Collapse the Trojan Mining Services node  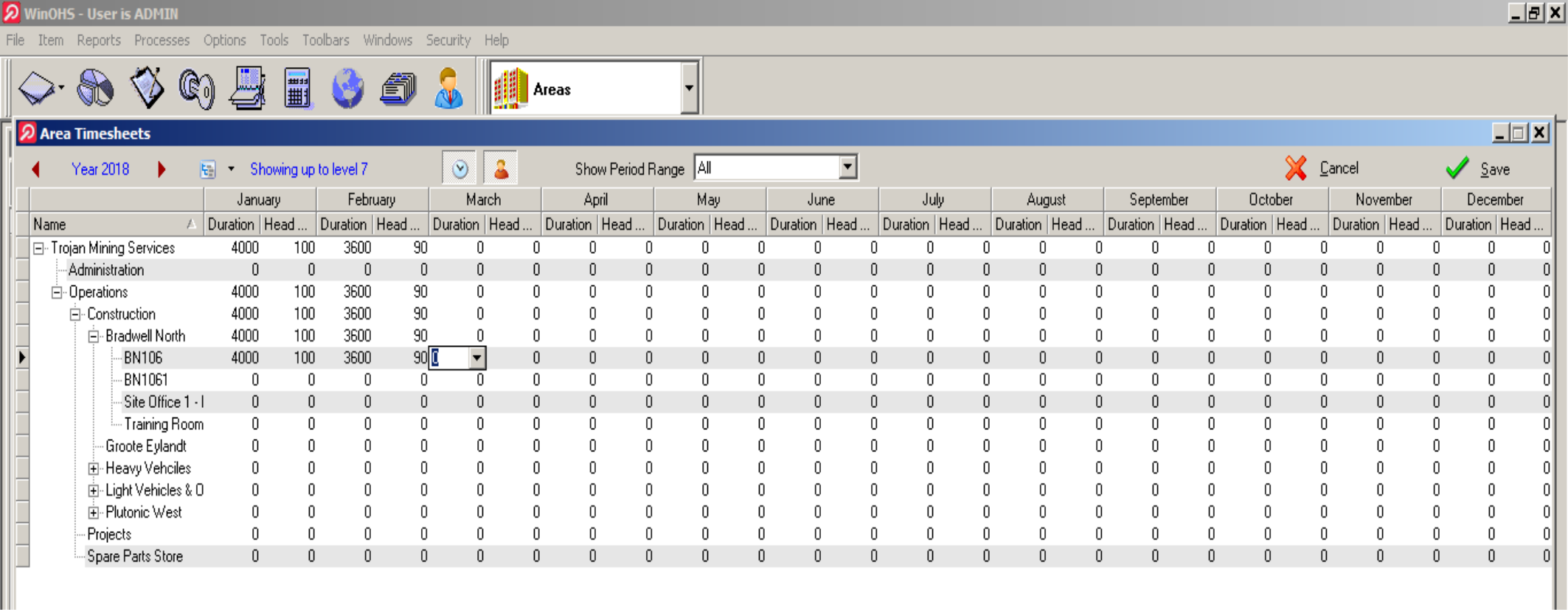tap(38, 249)
